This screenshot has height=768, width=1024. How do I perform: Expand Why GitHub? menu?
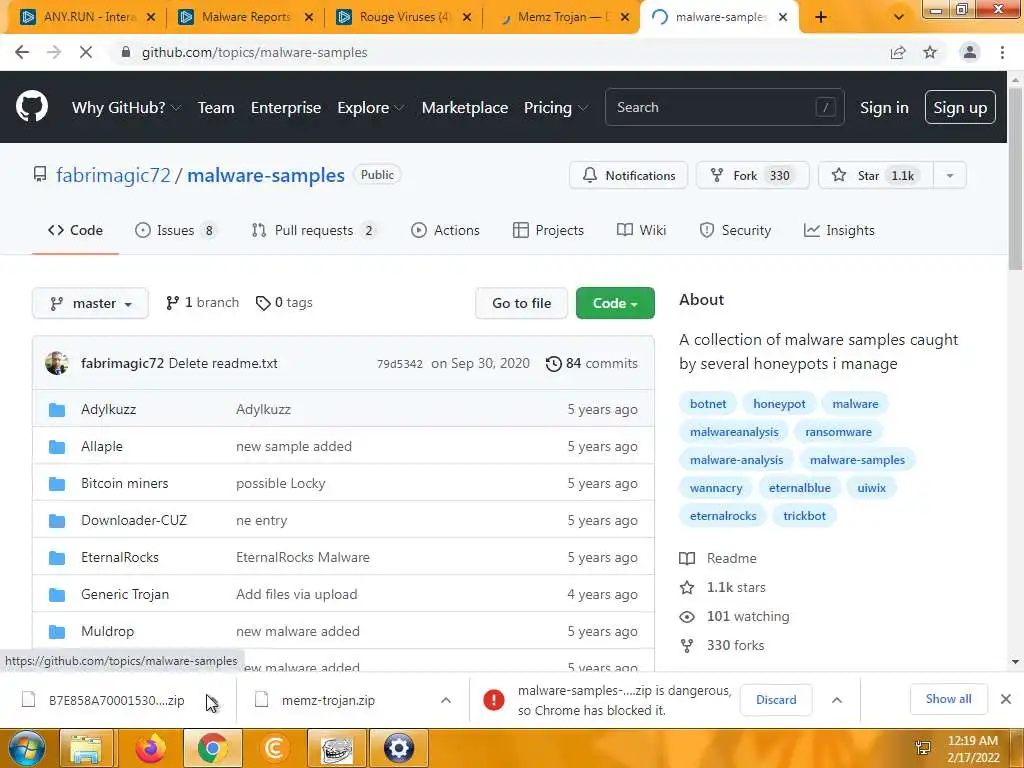point(126,107)
